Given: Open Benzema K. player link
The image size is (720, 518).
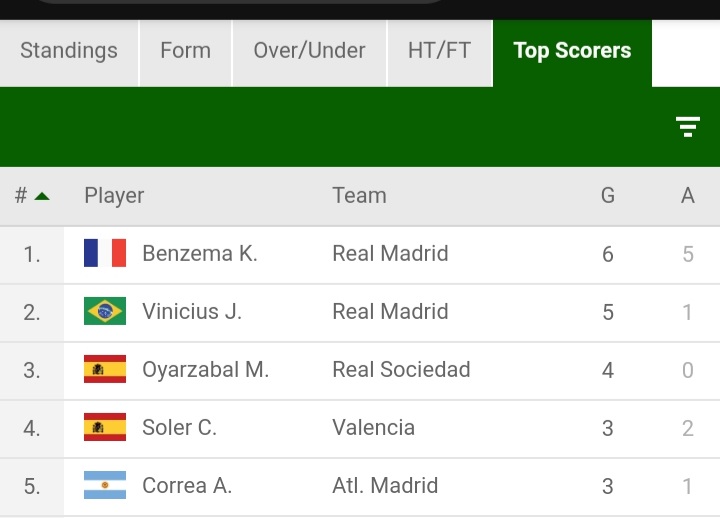Looking at the screenshot, I should (200, 253).
